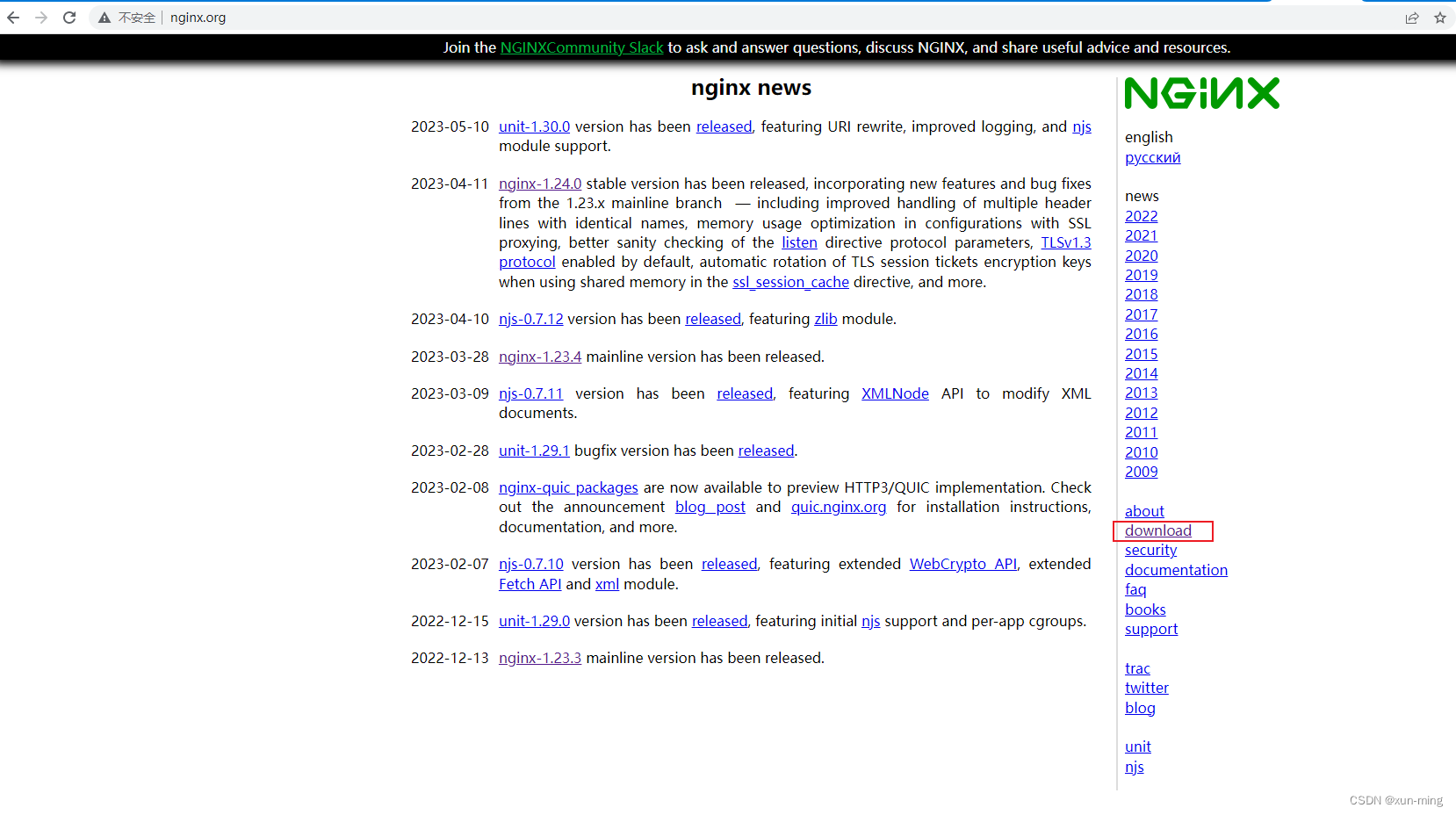
Task: Click the browser forward arrow
Action: 41,18
